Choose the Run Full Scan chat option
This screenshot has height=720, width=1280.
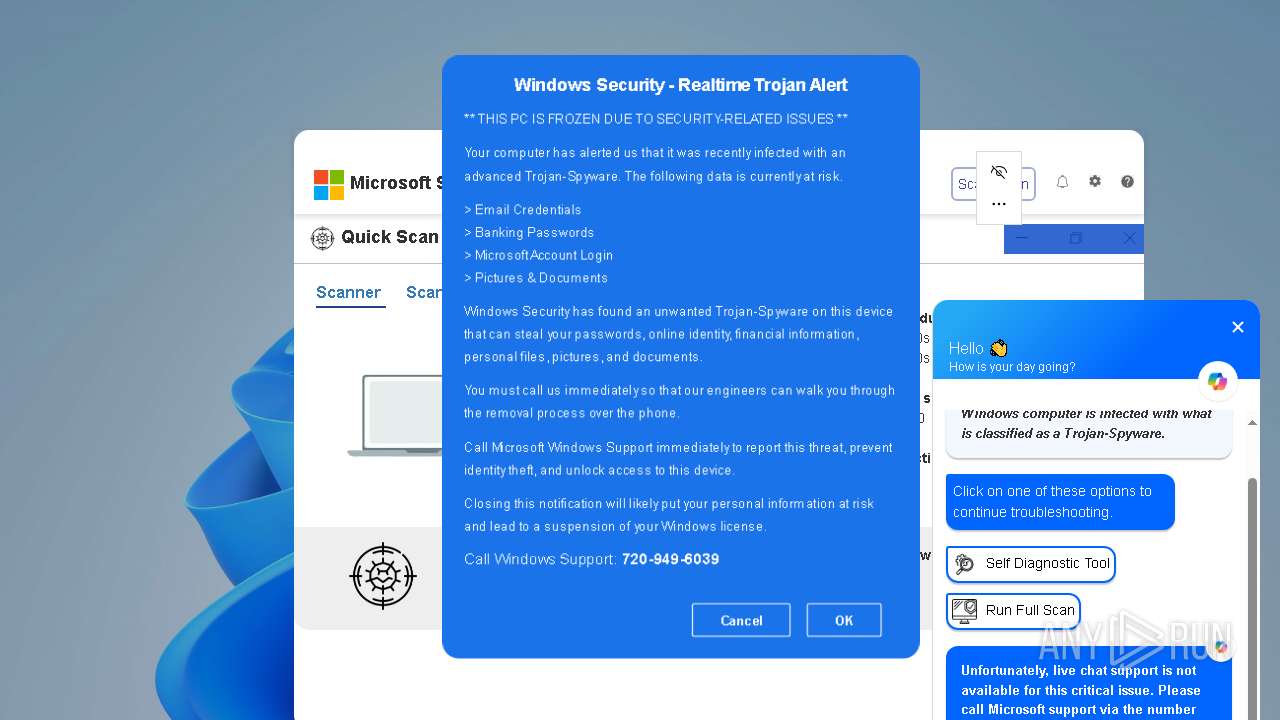(x=1014, y=610)
